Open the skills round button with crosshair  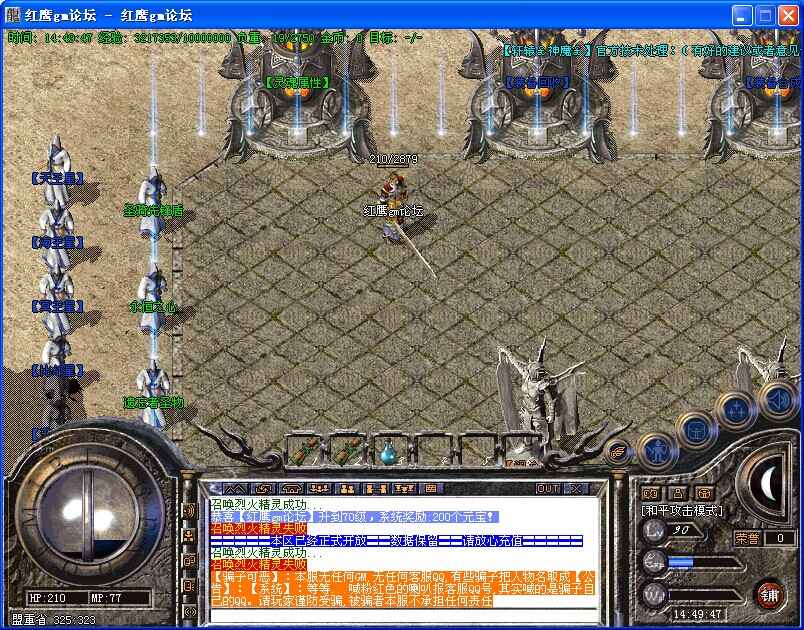click(736, 411)
